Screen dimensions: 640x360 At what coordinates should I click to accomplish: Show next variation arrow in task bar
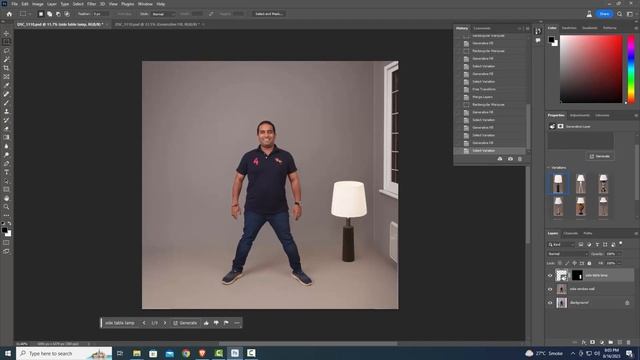165,323
